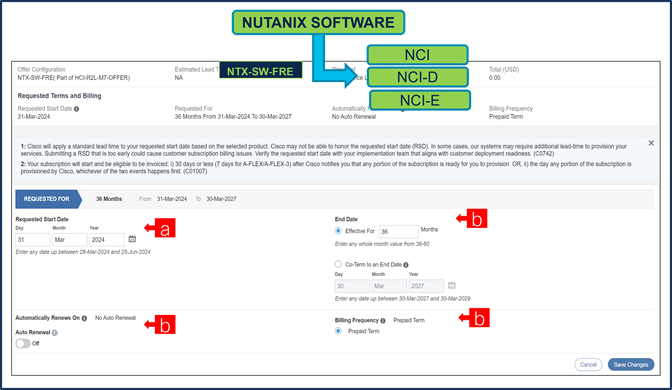The width and height of the screenshot is (672, 390).
Task: Click the Co-Term Year field showing 2027
Action: pos(426,286)
